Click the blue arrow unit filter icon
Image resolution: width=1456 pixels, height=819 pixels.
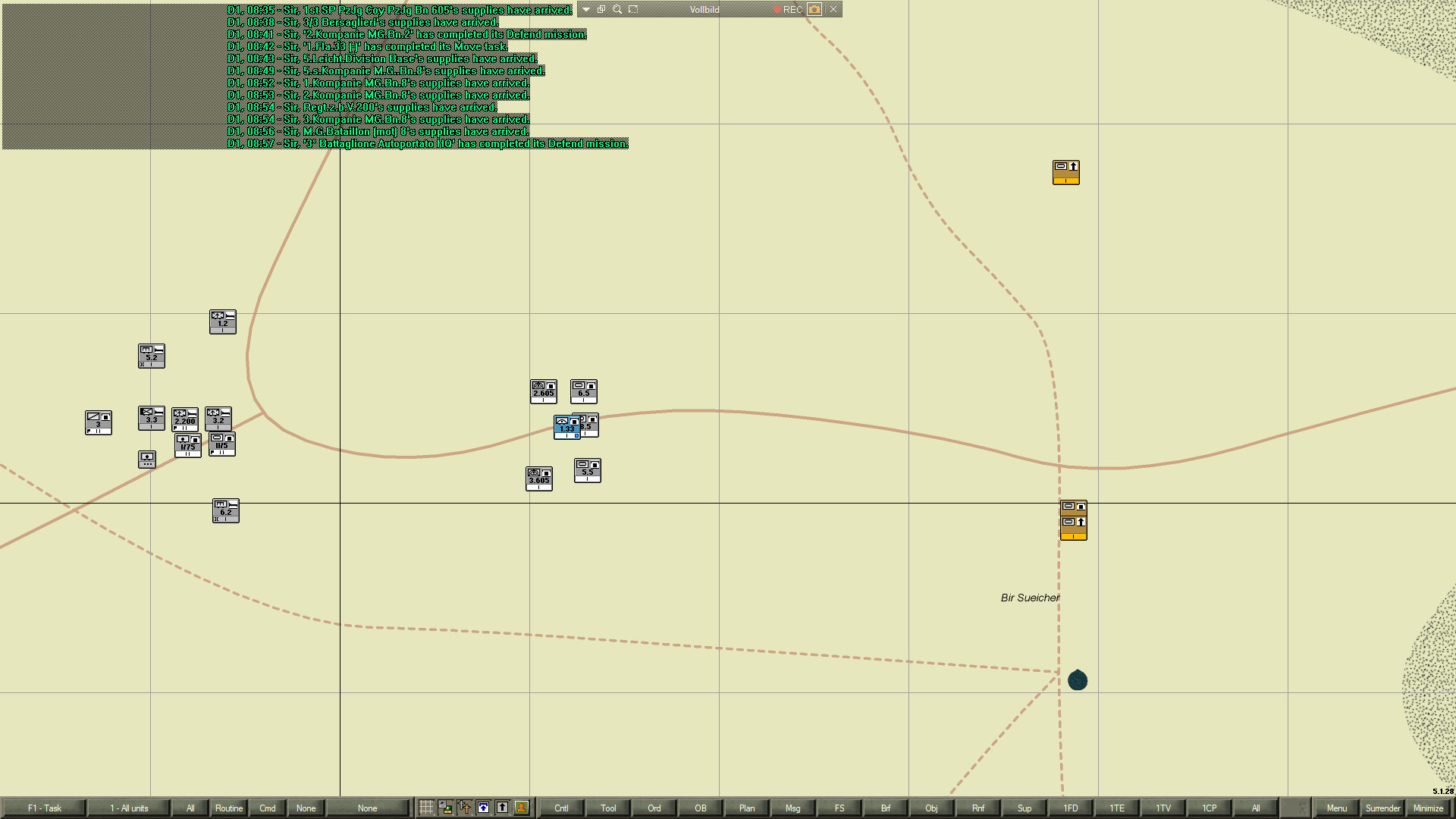pyautogui.click(x=483, y=808)
